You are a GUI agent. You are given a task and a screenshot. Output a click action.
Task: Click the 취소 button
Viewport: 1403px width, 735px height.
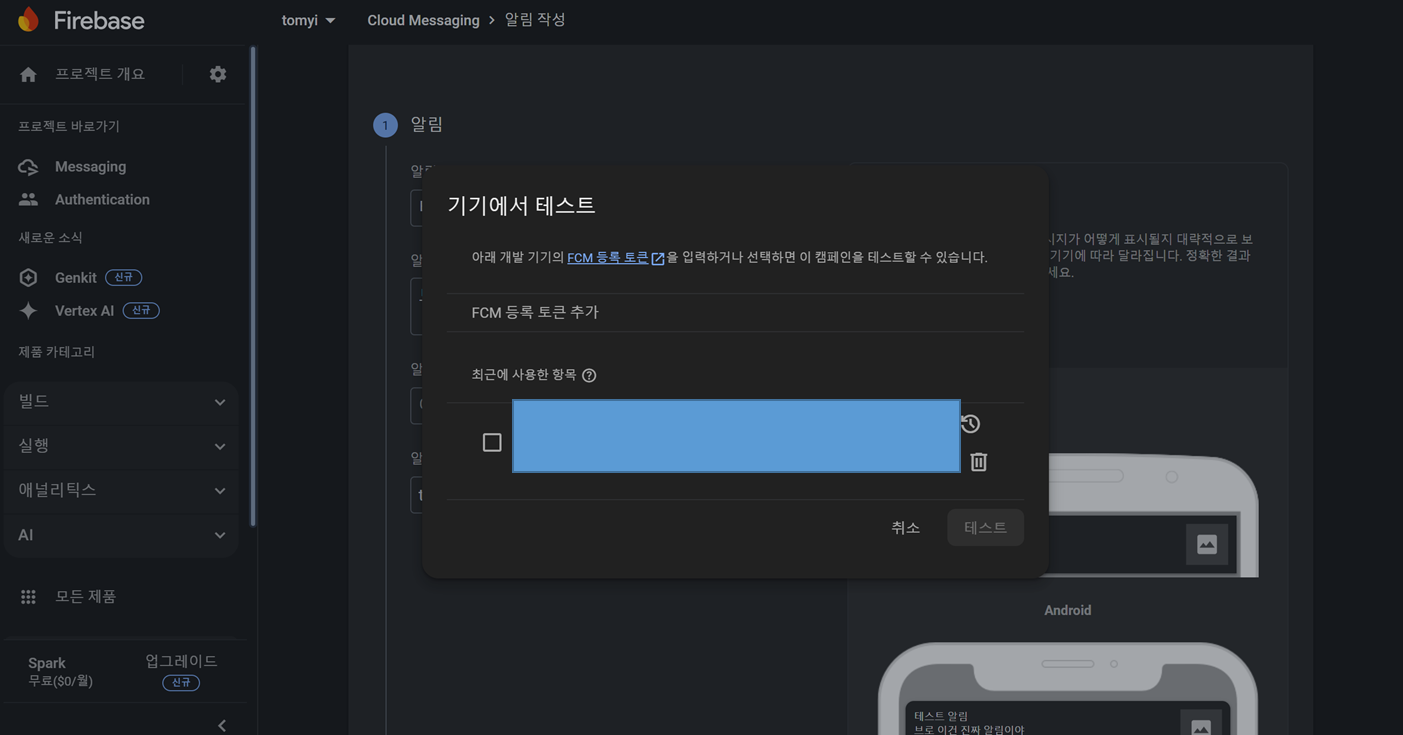pos(906,528)
